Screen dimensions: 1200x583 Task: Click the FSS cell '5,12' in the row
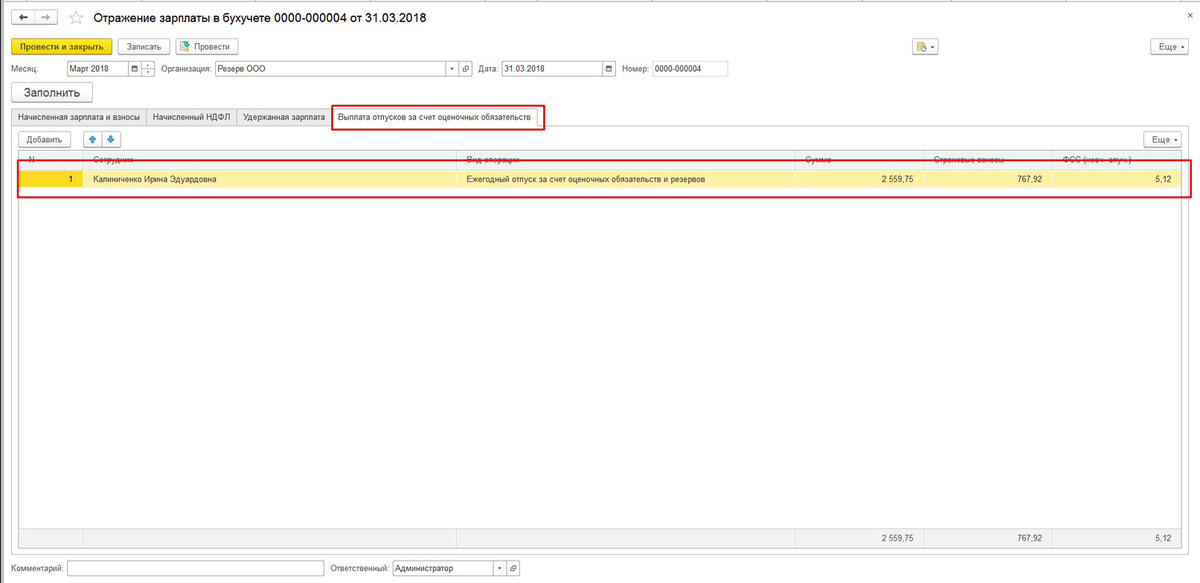coord(1116,179)
